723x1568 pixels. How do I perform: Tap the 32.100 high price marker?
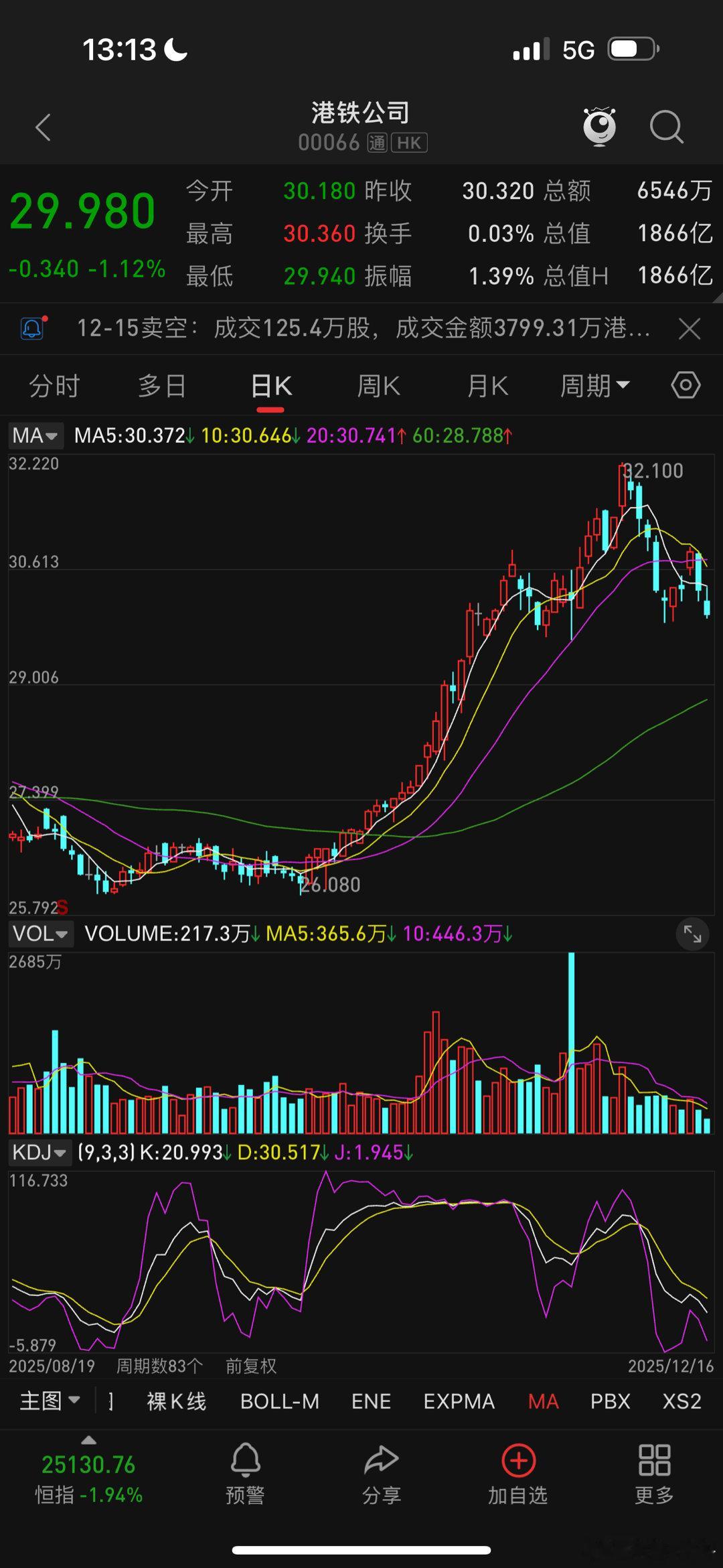click(653, 470)
